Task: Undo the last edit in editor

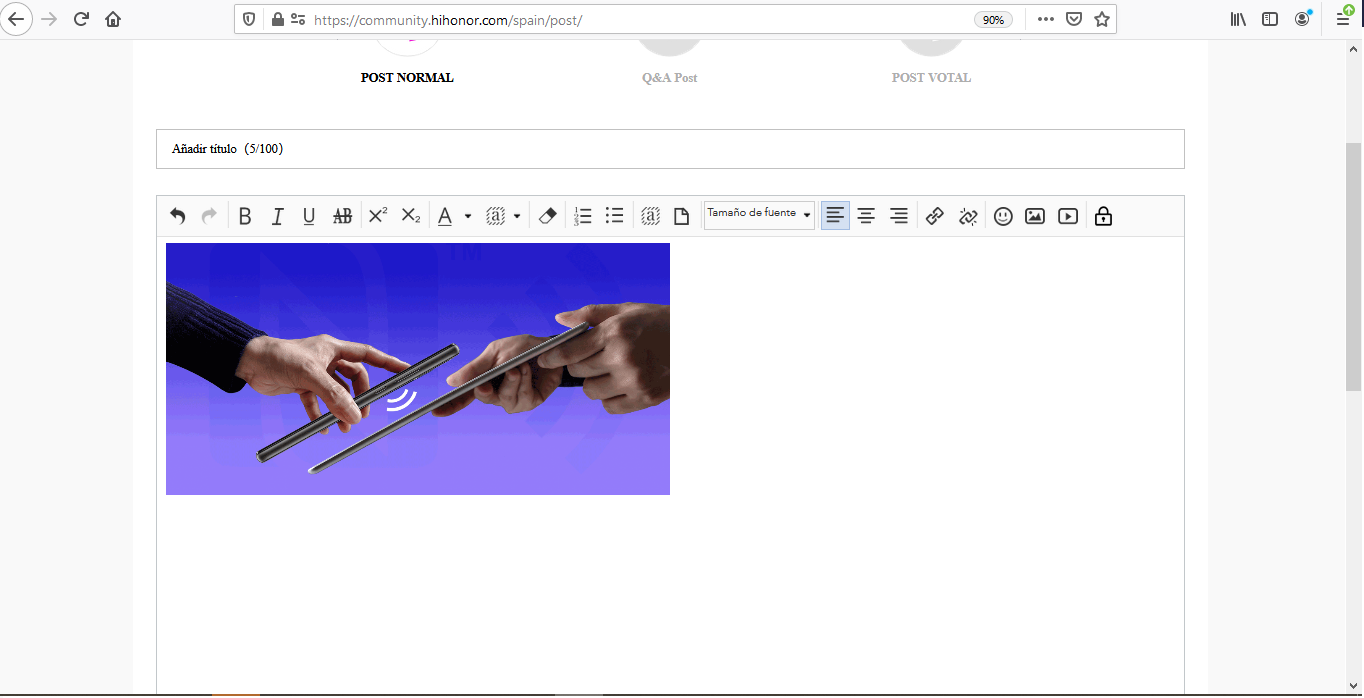Action: click(178, 216)
